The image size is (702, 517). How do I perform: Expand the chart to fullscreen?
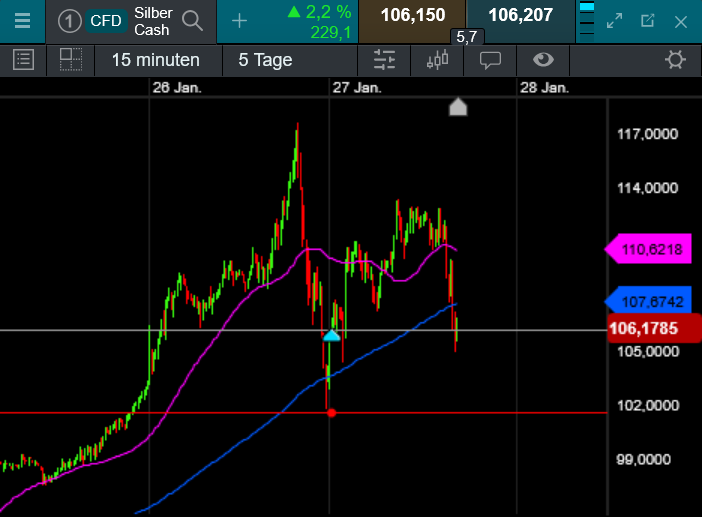tap(615, 20)
